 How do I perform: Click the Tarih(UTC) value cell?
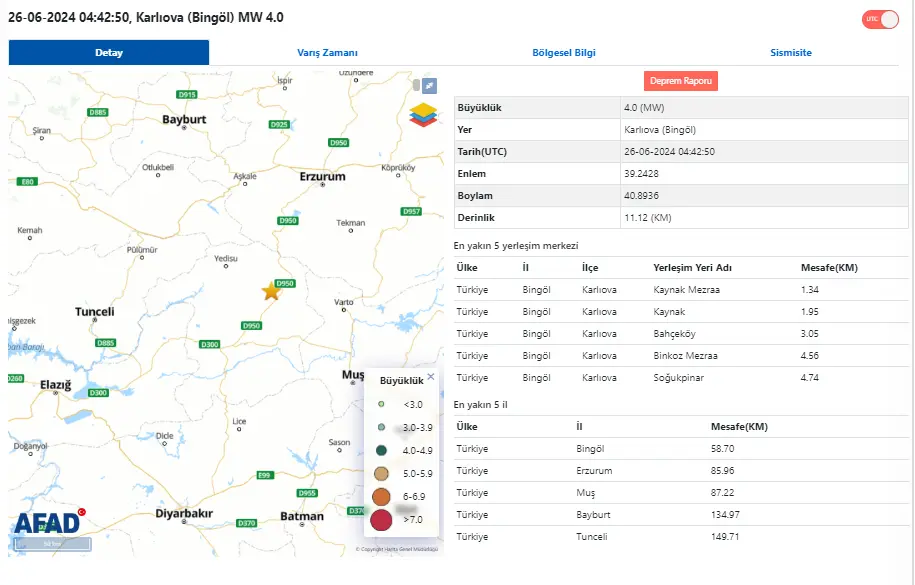[x=764, y=152]
